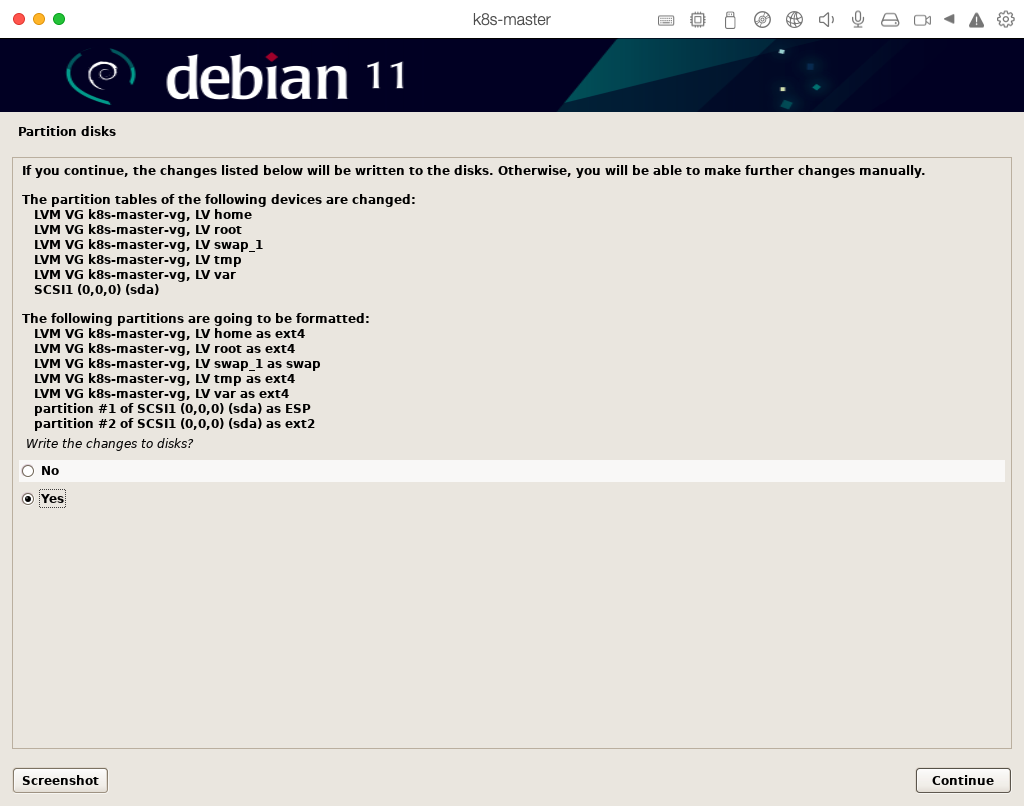This screenshot has width=1024, height=806.
Task: Click the 'LV home as ext4' line
Action: (170, 334)
